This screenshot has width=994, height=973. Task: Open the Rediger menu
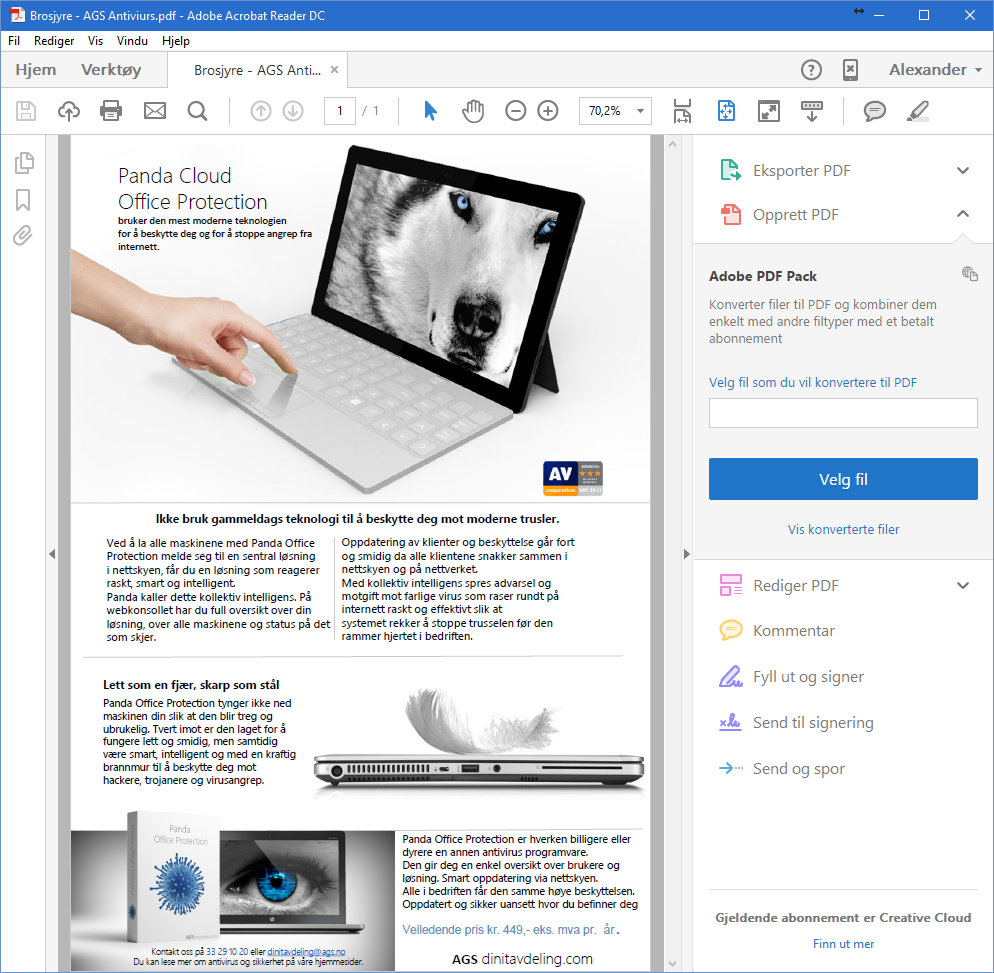54,41
